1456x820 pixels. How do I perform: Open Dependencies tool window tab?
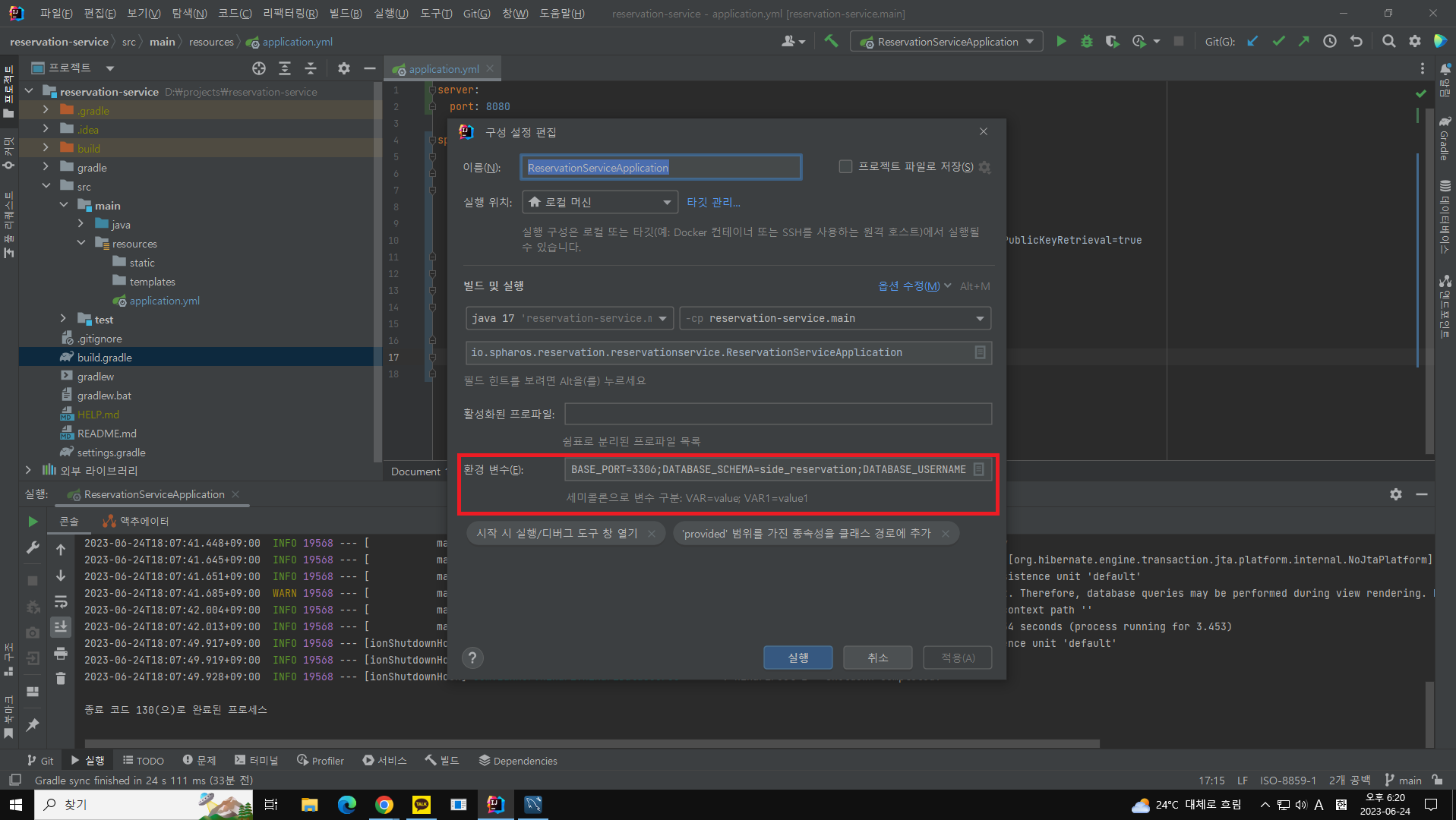click(x=518, y=760)
